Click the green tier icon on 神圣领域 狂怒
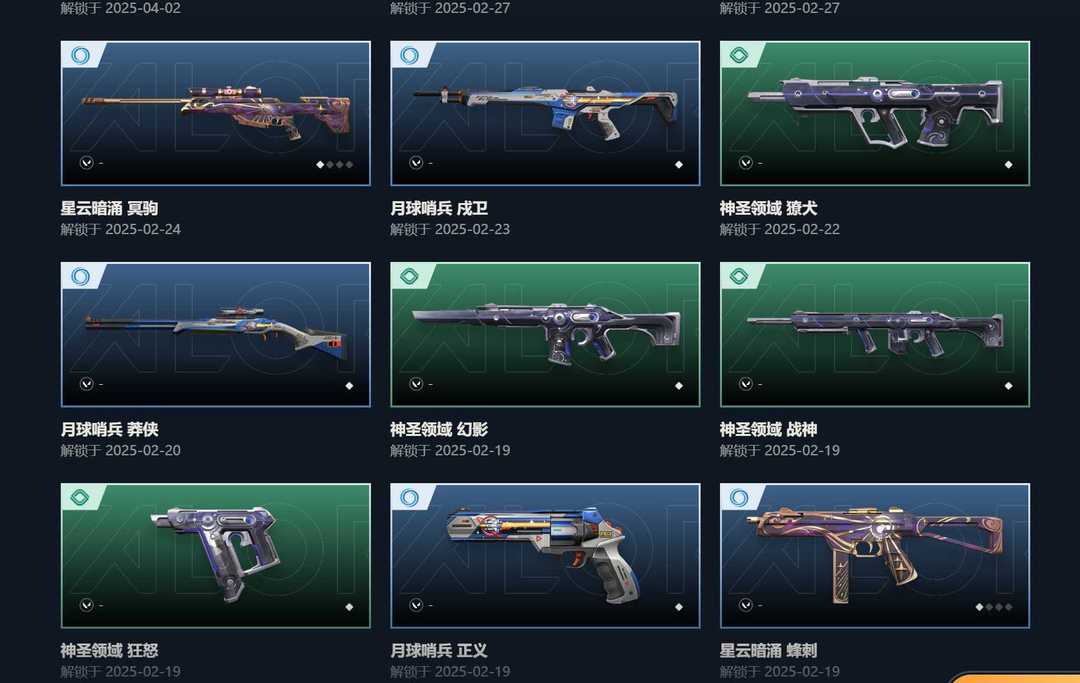This screenshot has width=1080, height=683. (x=80, y=497)
